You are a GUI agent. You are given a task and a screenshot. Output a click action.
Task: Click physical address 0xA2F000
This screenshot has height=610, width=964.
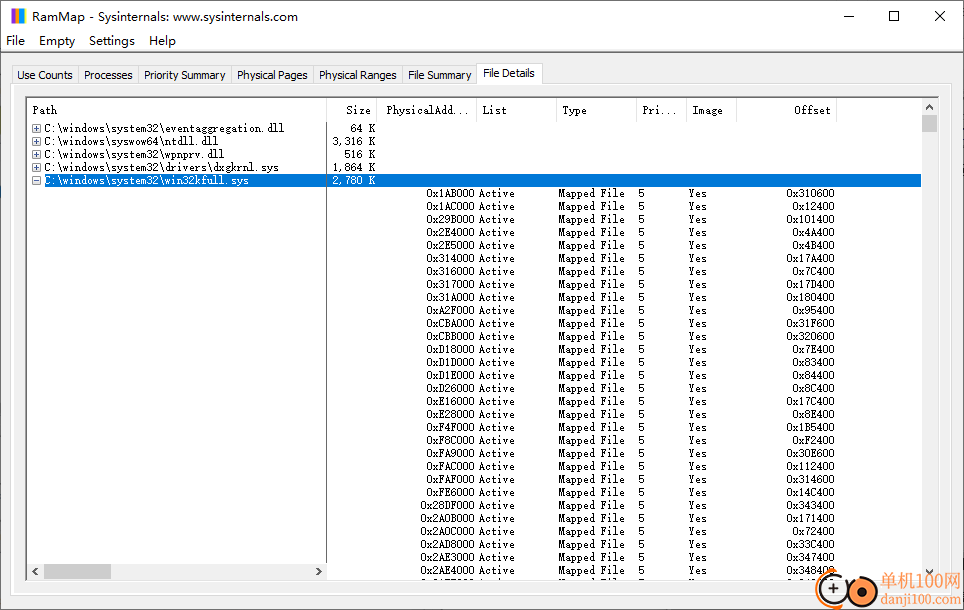coord(450,310)
